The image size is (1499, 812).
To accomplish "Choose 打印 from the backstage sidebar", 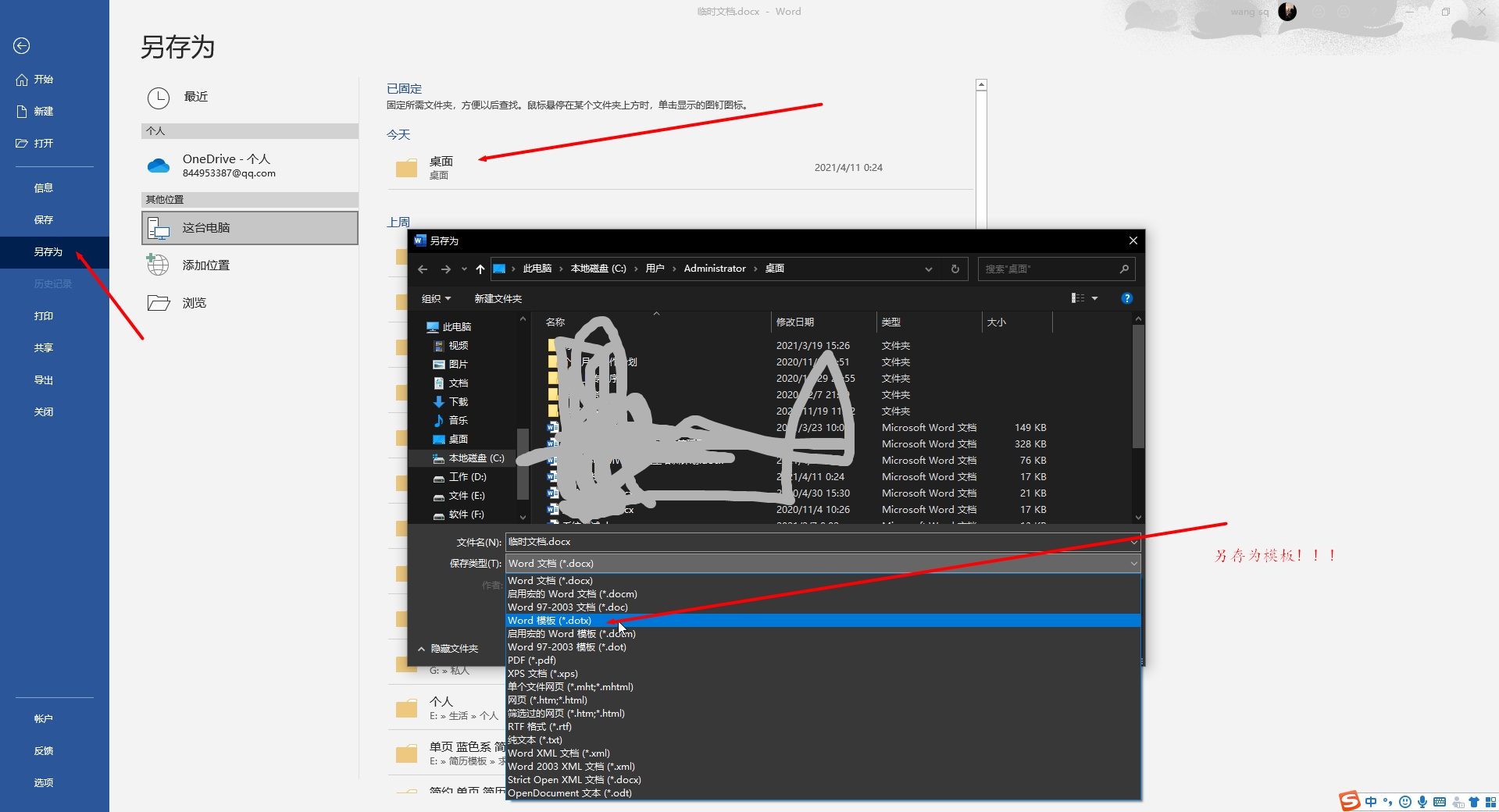I will pyautogui.click(x=44, y=316).
